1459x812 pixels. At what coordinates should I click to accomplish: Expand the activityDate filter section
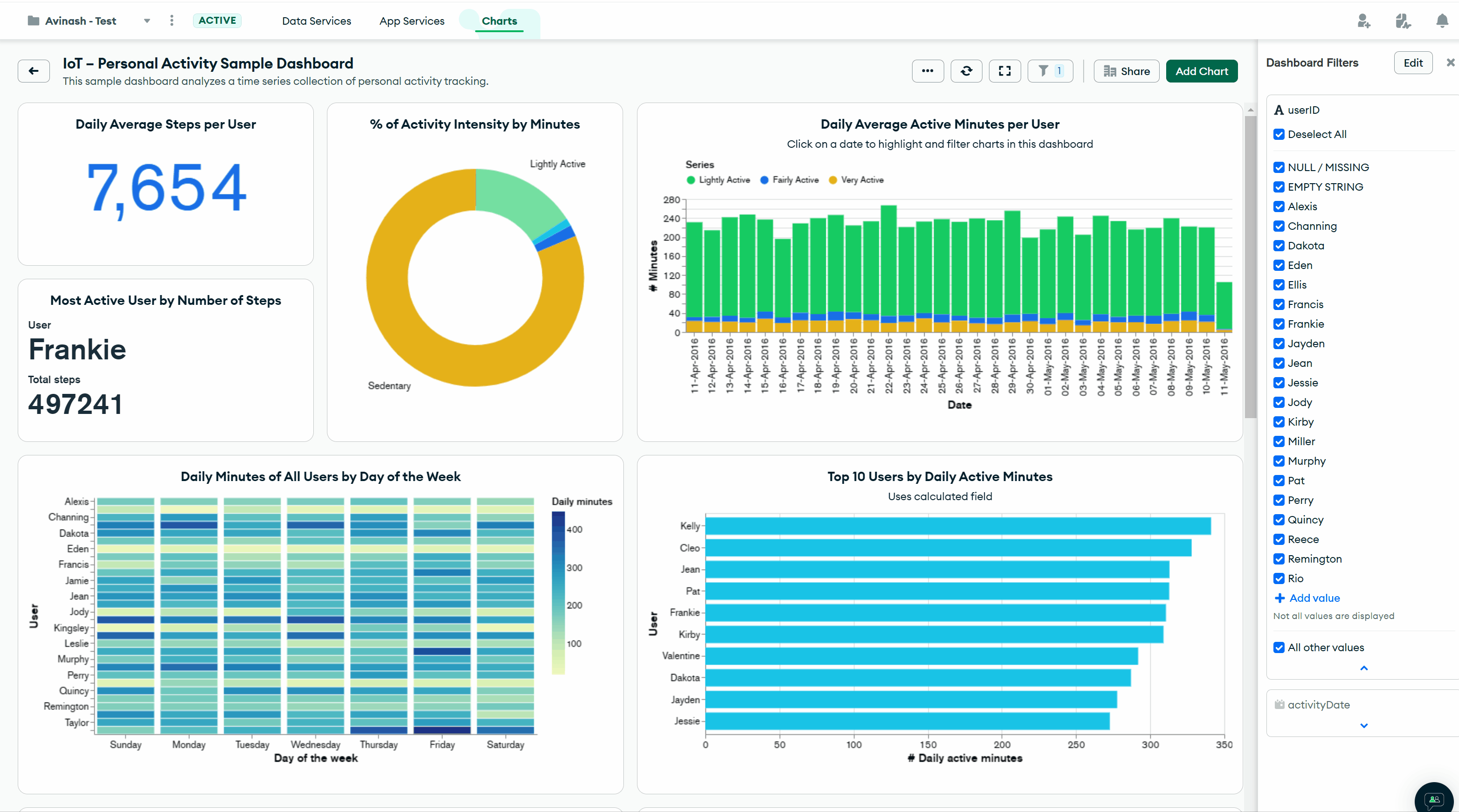click(1362, 727)
